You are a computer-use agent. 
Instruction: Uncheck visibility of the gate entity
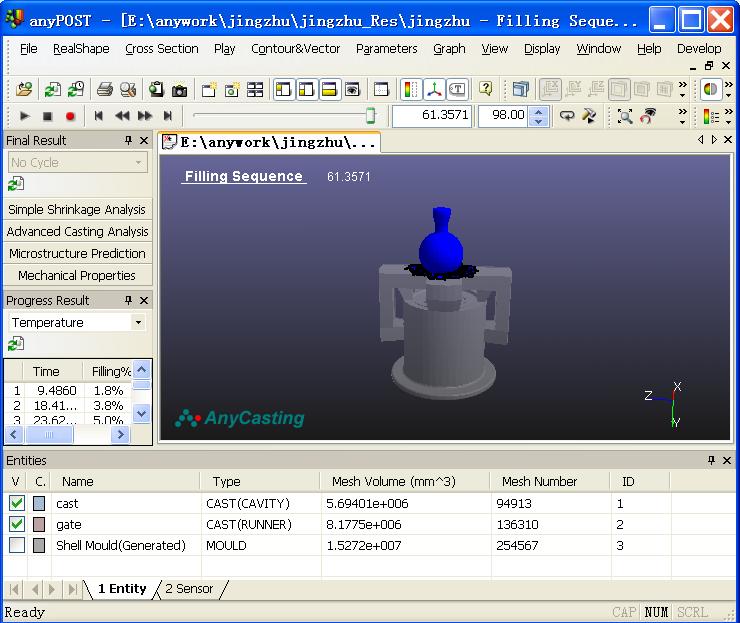coord(17,524)
